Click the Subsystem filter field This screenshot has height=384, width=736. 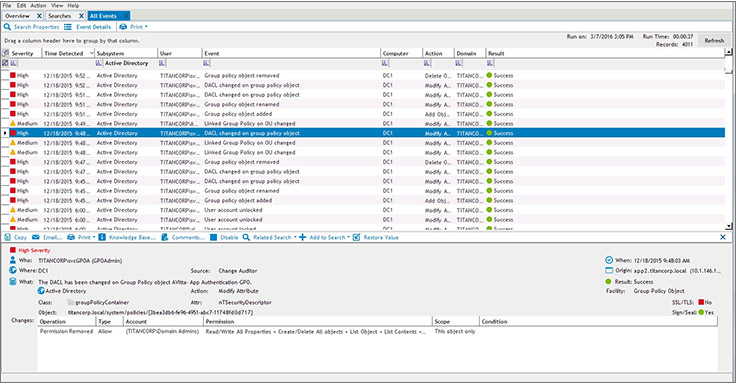[x=130, y=63]
